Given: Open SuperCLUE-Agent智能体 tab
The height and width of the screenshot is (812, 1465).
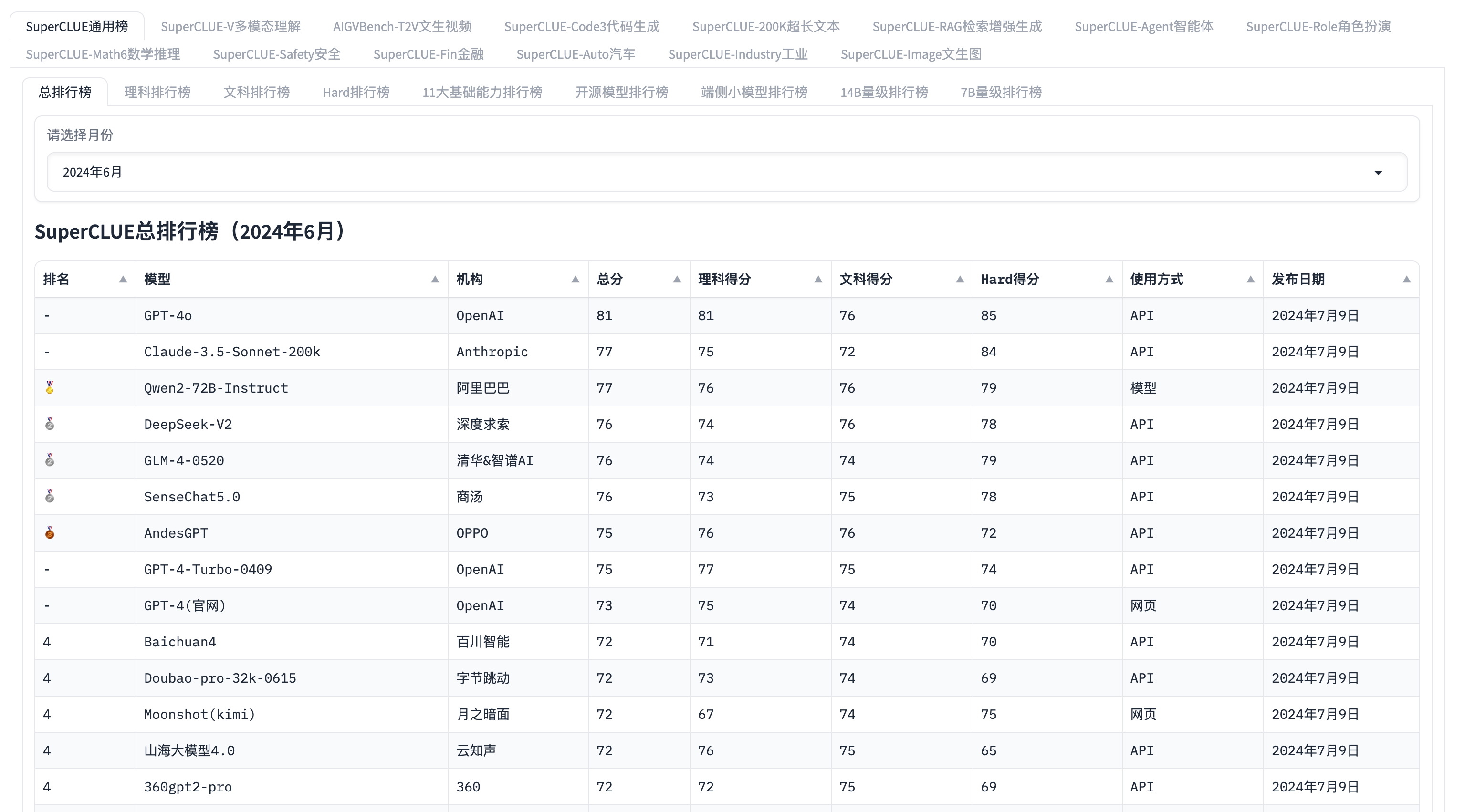Looking at the screenshot, I should pos(1144,26).
